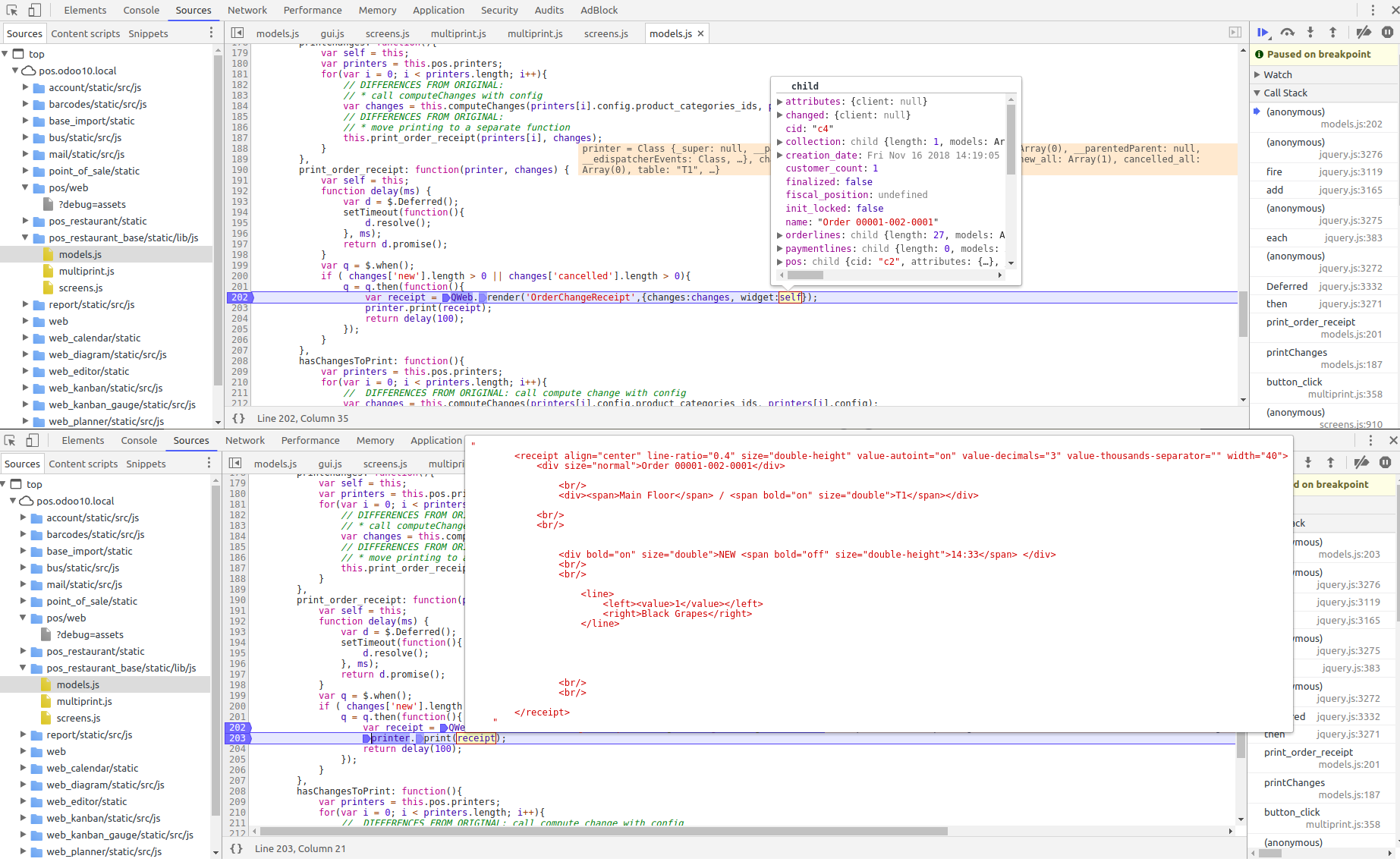Close the models.js editor tab
The image size is (1400, 865).
[x=700, y=33]
